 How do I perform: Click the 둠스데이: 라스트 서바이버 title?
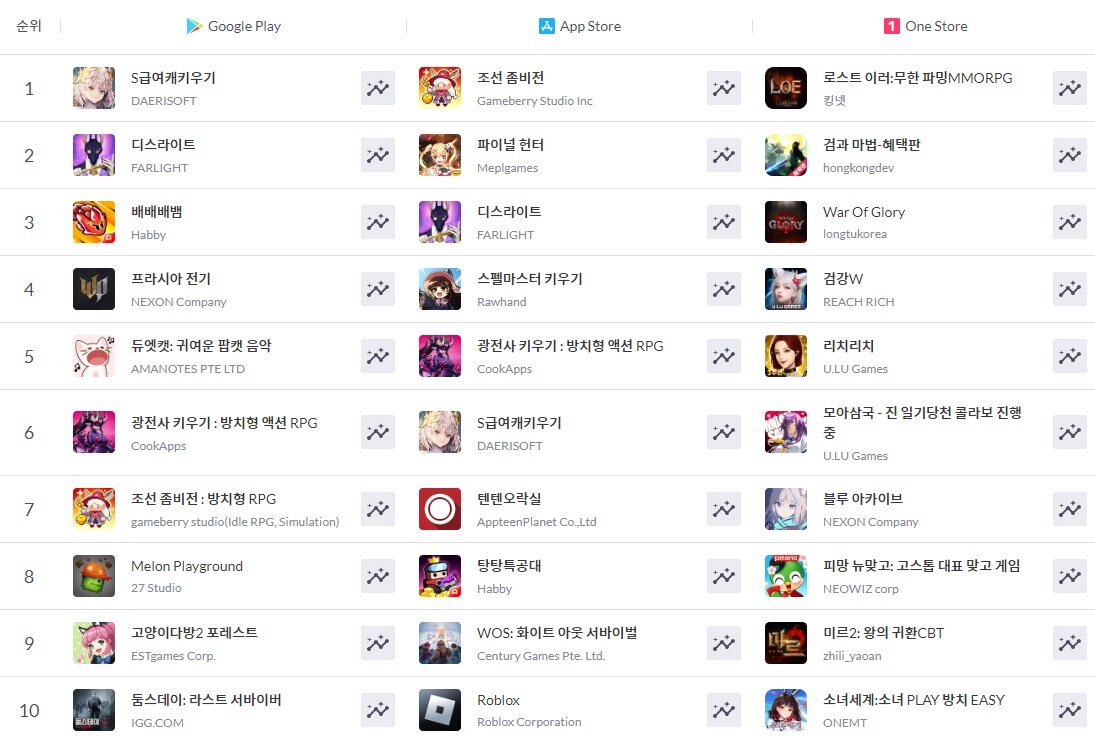coord(206,699)
